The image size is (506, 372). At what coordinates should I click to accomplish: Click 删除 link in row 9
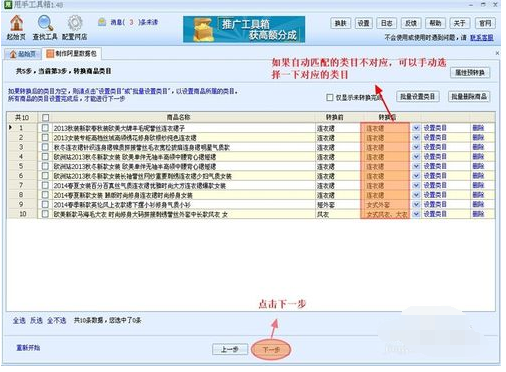478,204
